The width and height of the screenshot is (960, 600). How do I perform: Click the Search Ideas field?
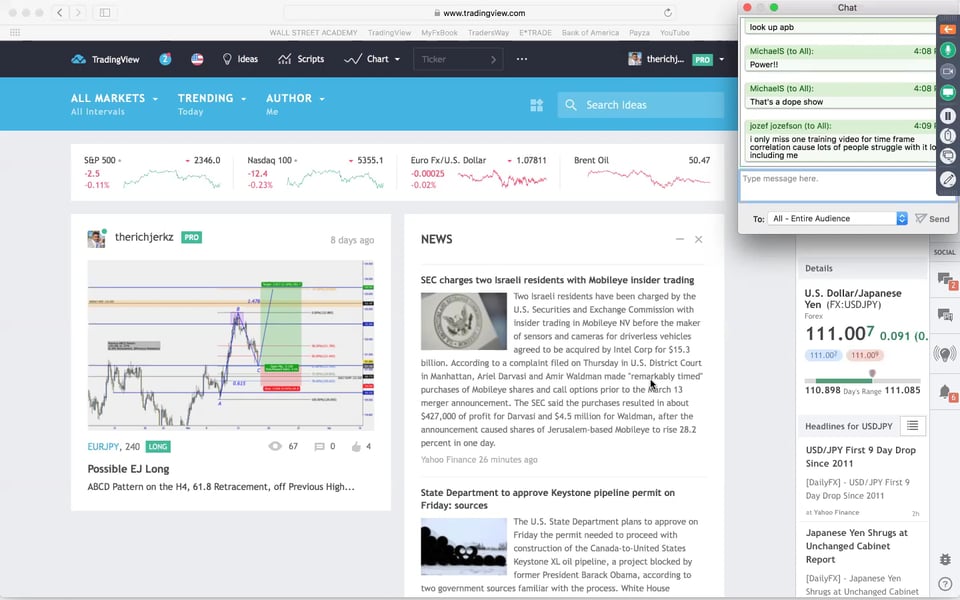[x=640, y=105]
